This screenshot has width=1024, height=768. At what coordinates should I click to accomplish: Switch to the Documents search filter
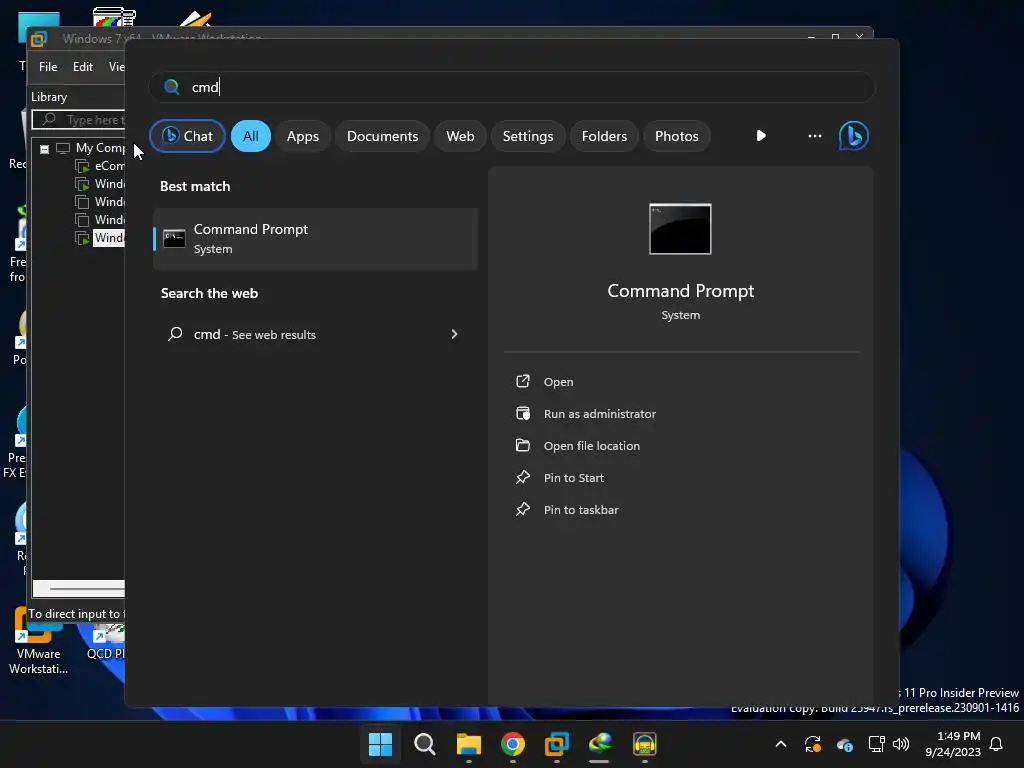click(x=382, y=136)
